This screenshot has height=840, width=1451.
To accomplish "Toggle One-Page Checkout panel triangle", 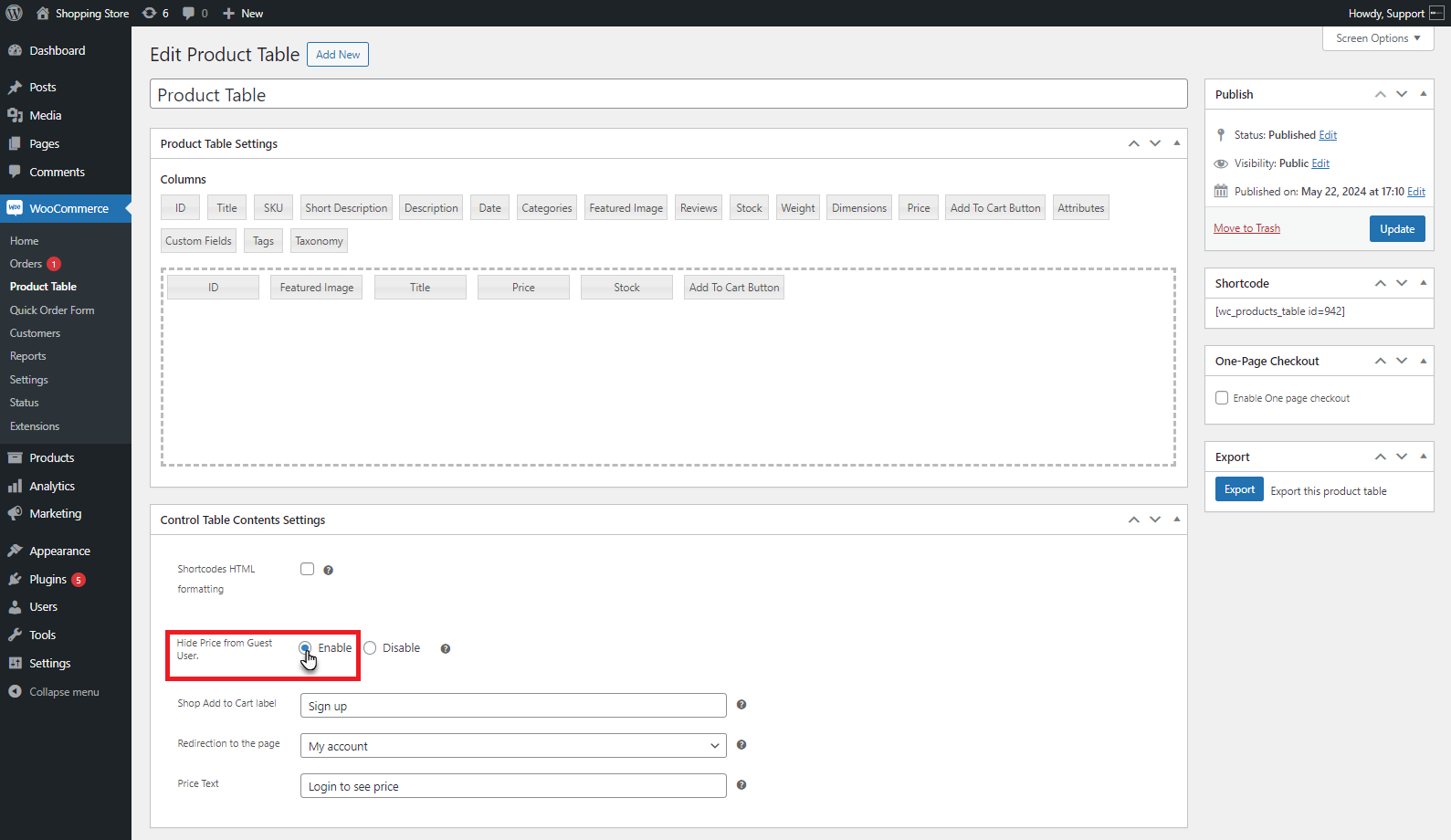I will click(x=1424, y=361).
